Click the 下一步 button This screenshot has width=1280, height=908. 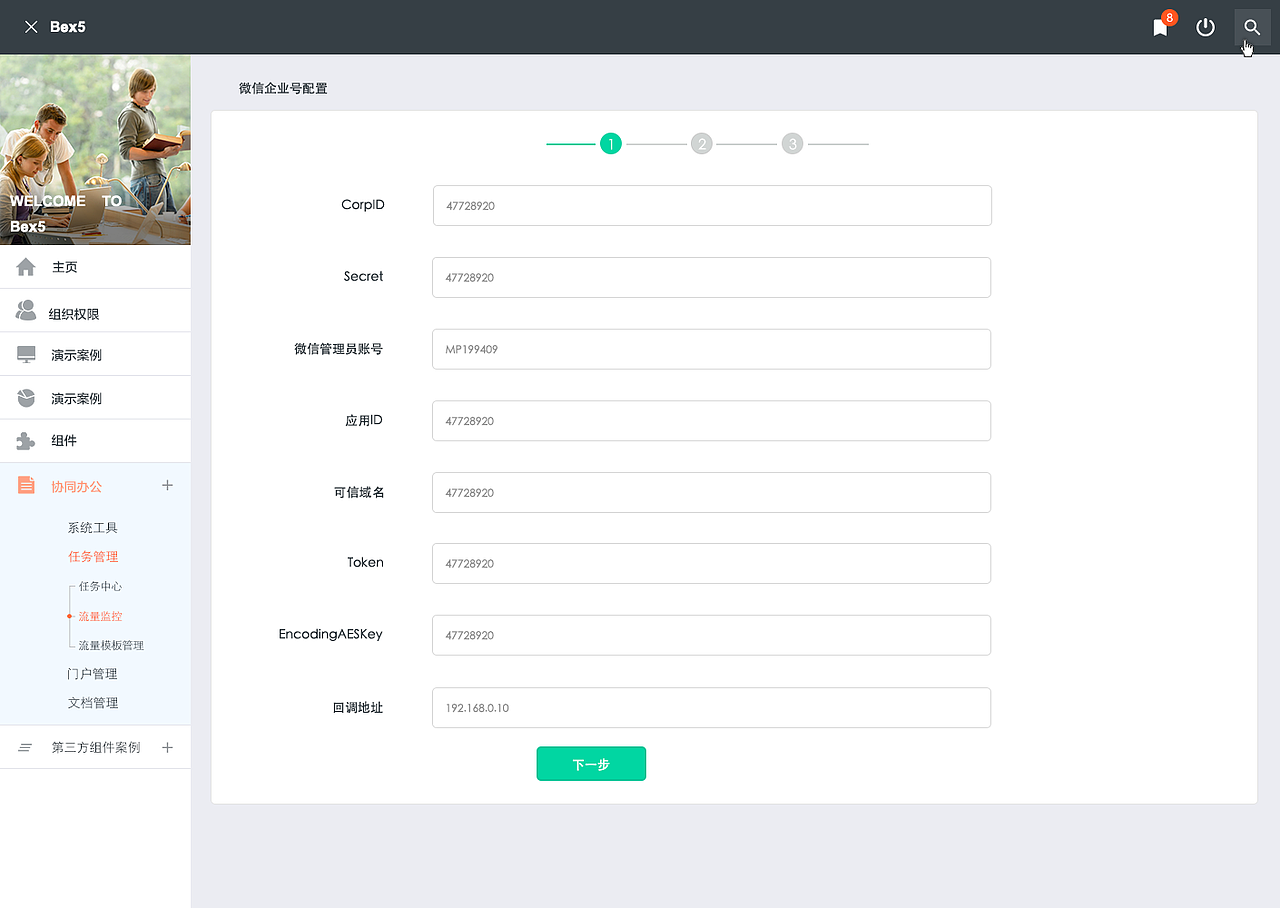coord(591,764)
